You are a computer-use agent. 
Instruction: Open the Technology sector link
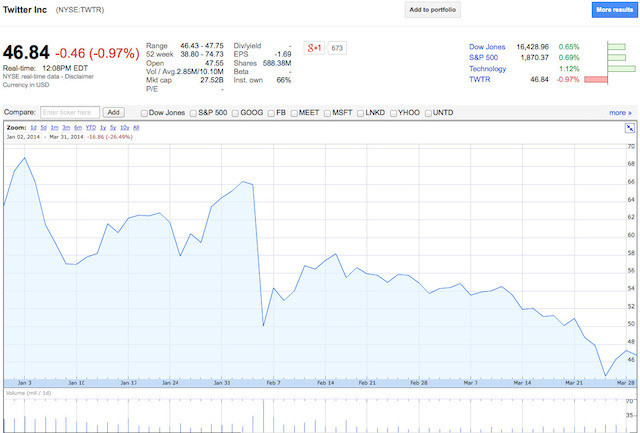[487, 69]
